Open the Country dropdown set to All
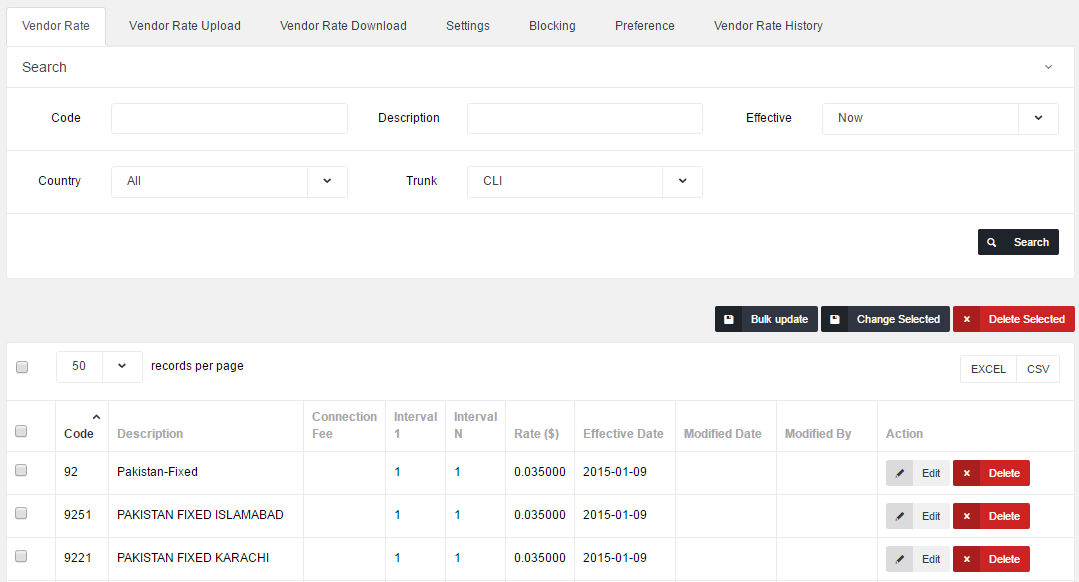Viewport: 1079px width, 582px height. click(229, 181)
